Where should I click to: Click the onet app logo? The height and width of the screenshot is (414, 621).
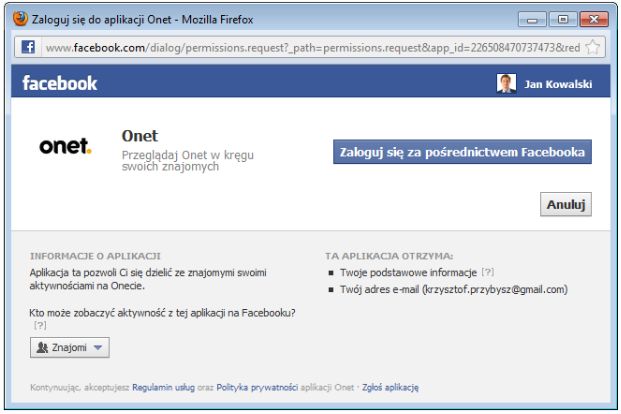pyautogui.click(x=65, y=146)
